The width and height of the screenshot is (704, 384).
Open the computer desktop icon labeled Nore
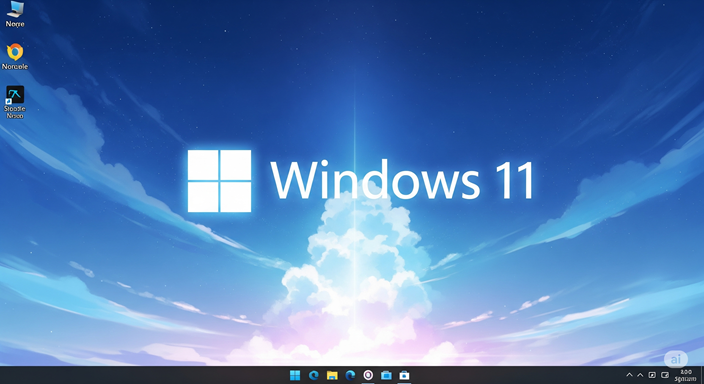point(15,14)
